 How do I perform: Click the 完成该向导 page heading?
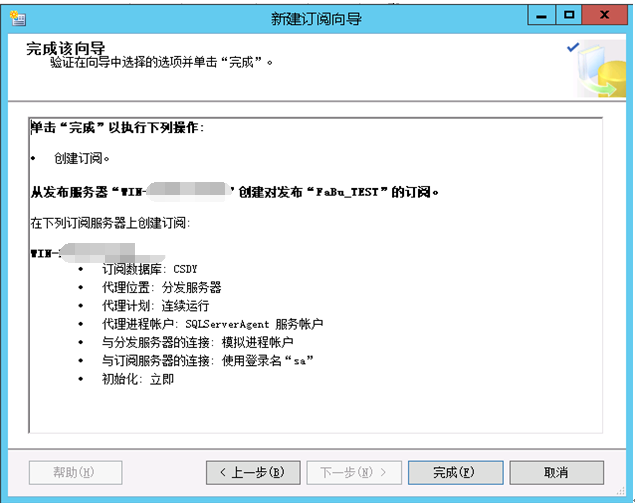[66, 49]
